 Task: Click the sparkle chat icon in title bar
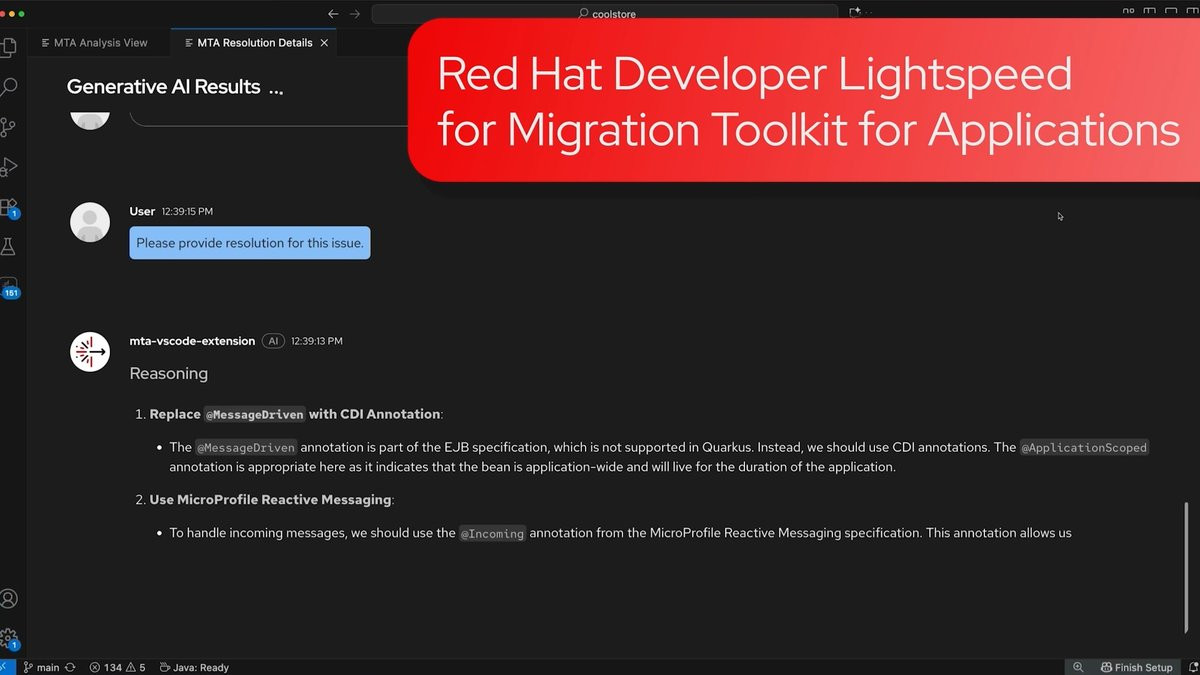point(855,13)
